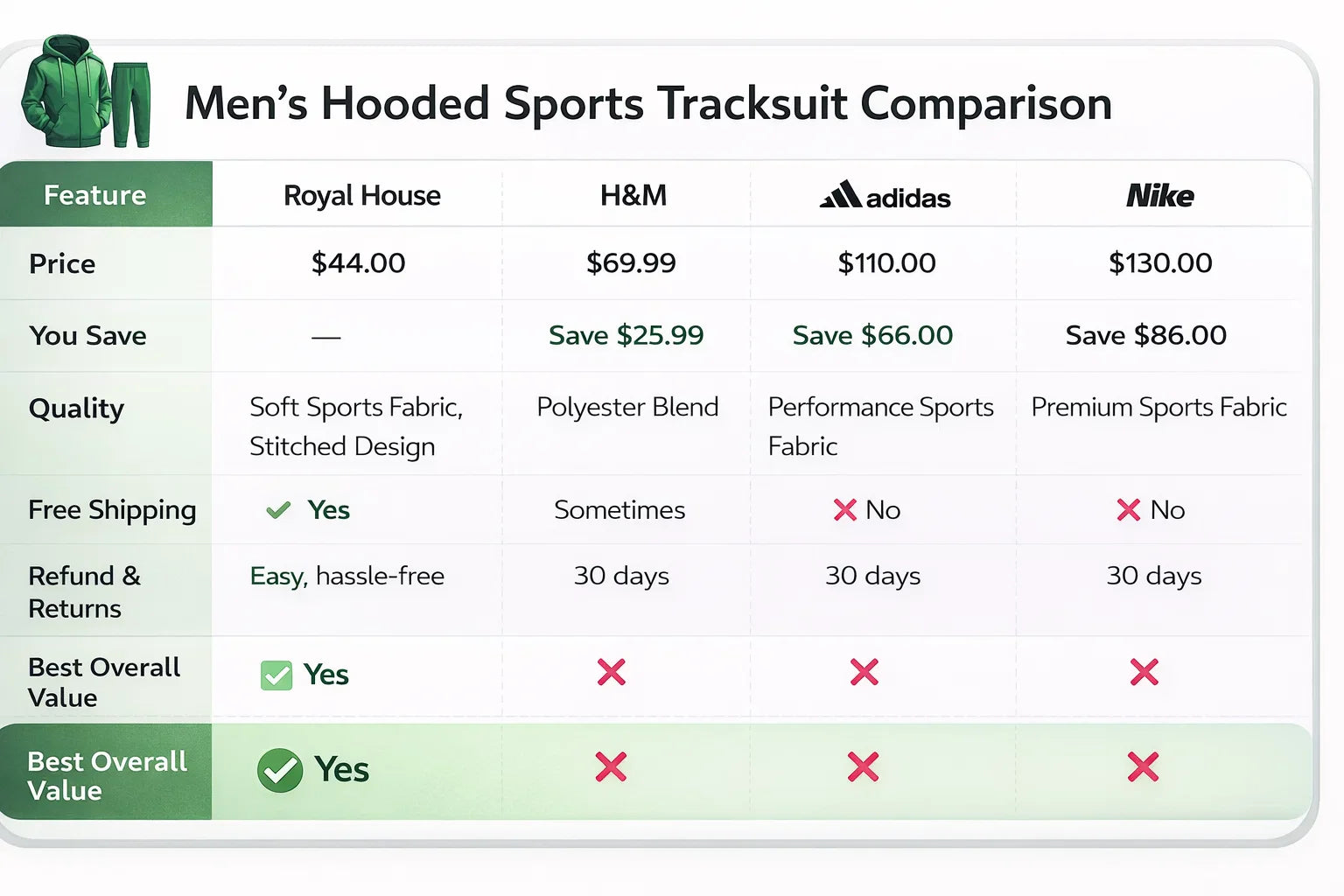This screenshot has width=1344, height=896.
Task: Click the round dark green checkmark badge
Action: click(280, 771)
